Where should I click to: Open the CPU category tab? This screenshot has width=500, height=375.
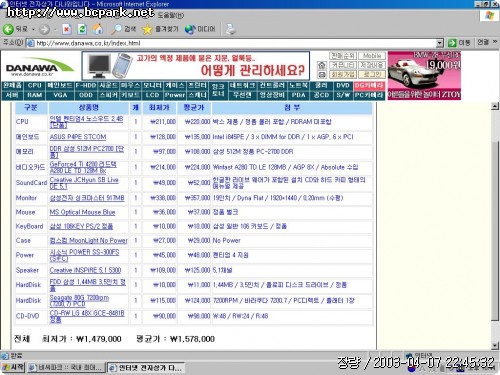coord(35,86)
